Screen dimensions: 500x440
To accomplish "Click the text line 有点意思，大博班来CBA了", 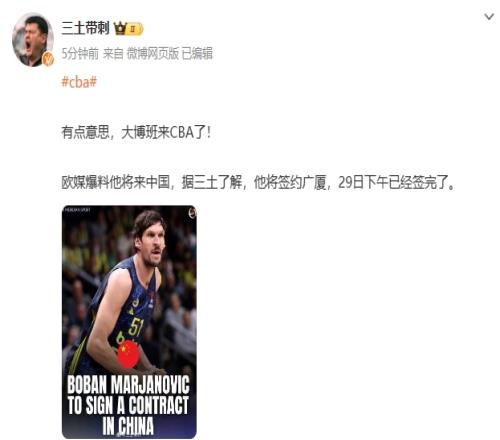I will click(136, 132).
